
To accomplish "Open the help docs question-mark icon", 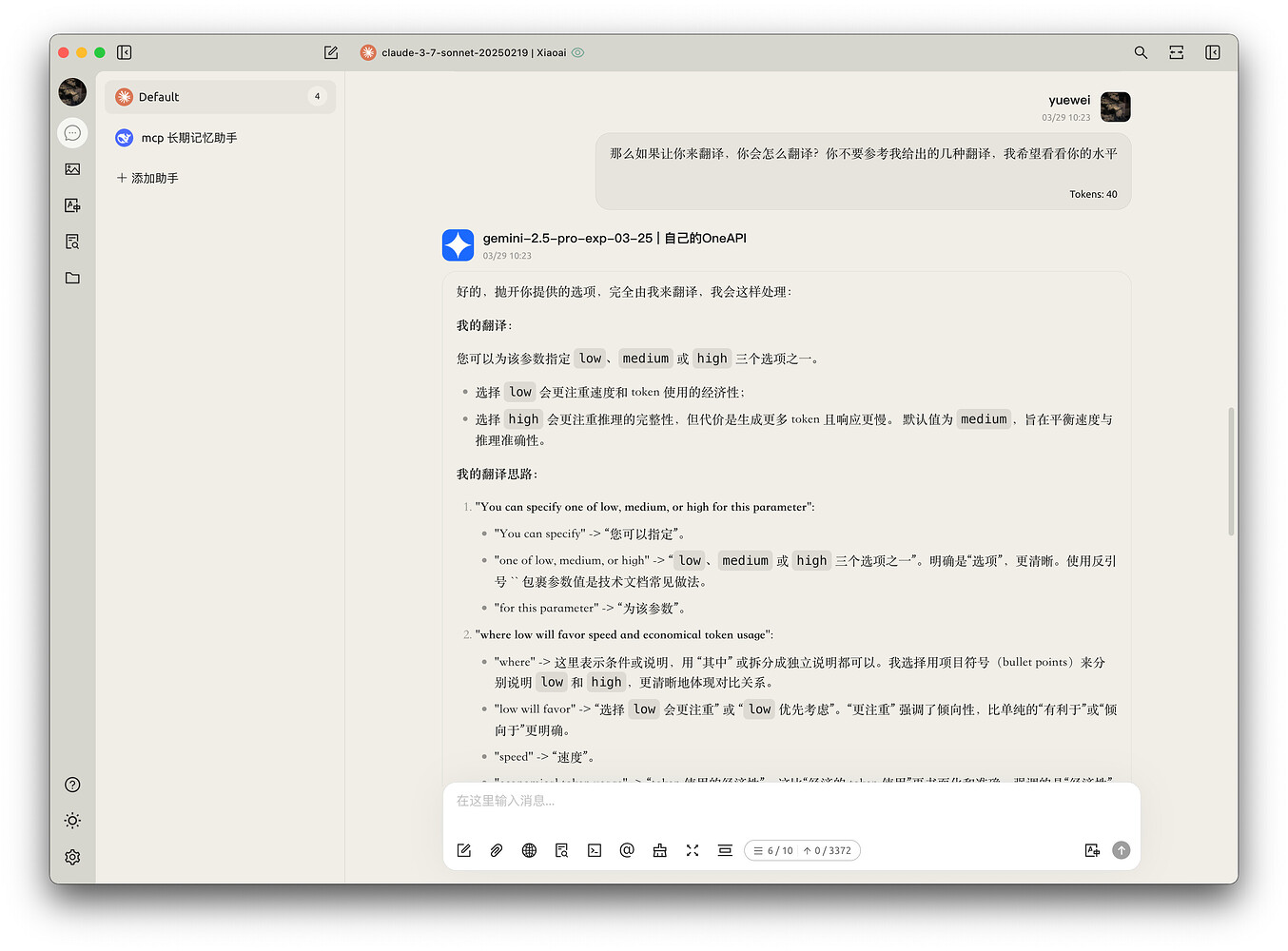I will [x=72, y=785].
